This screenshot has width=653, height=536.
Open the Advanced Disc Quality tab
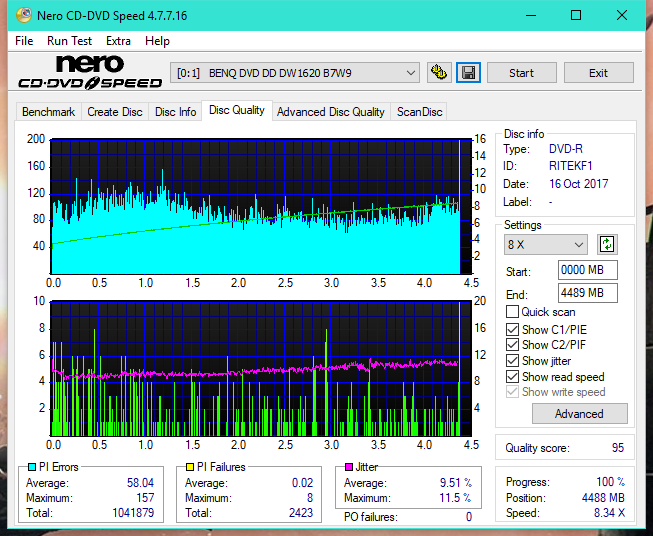(331, 112)
